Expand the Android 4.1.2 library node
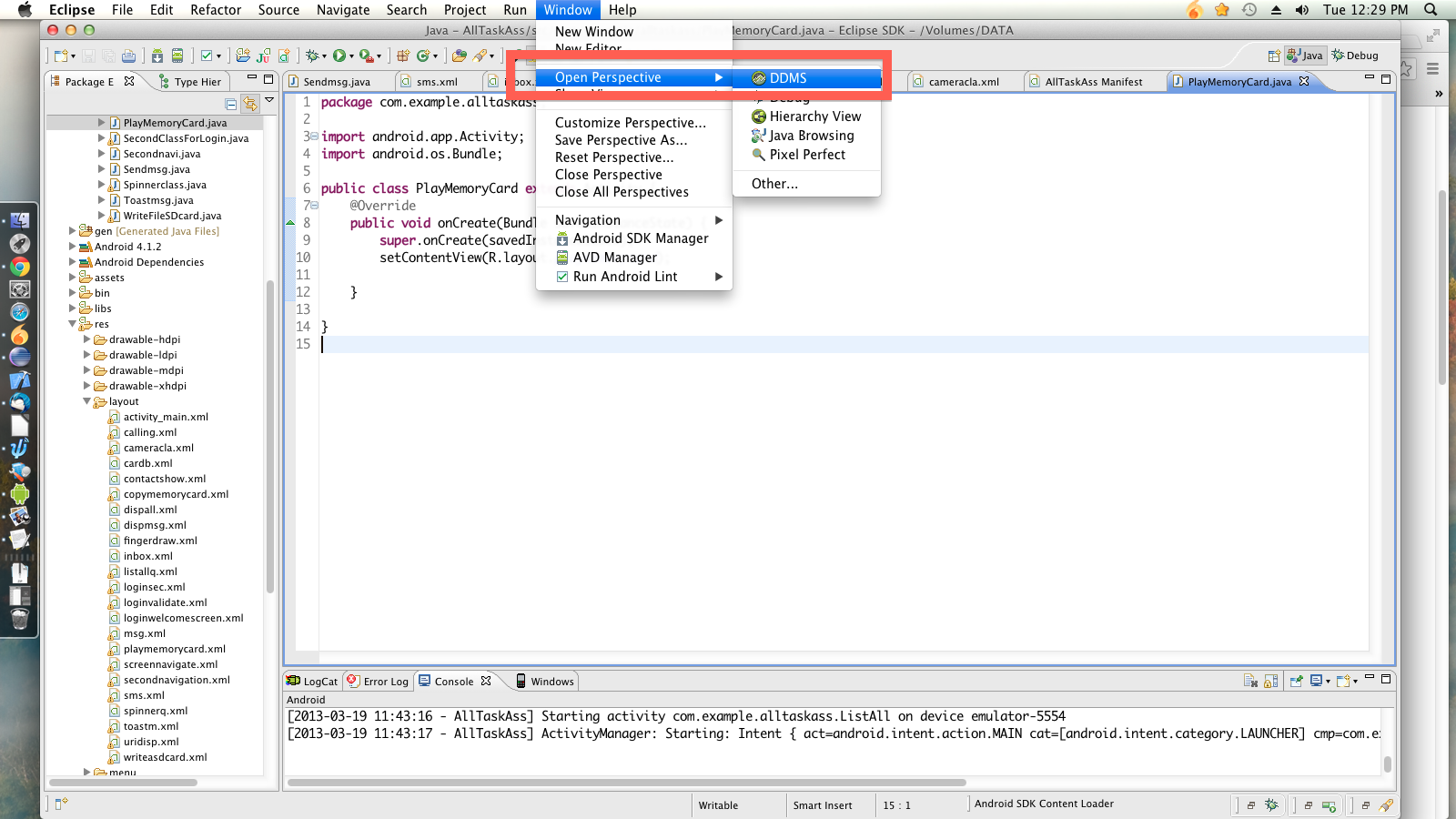The height and width of the screenshot is (819, 1456). click(73, 247)
